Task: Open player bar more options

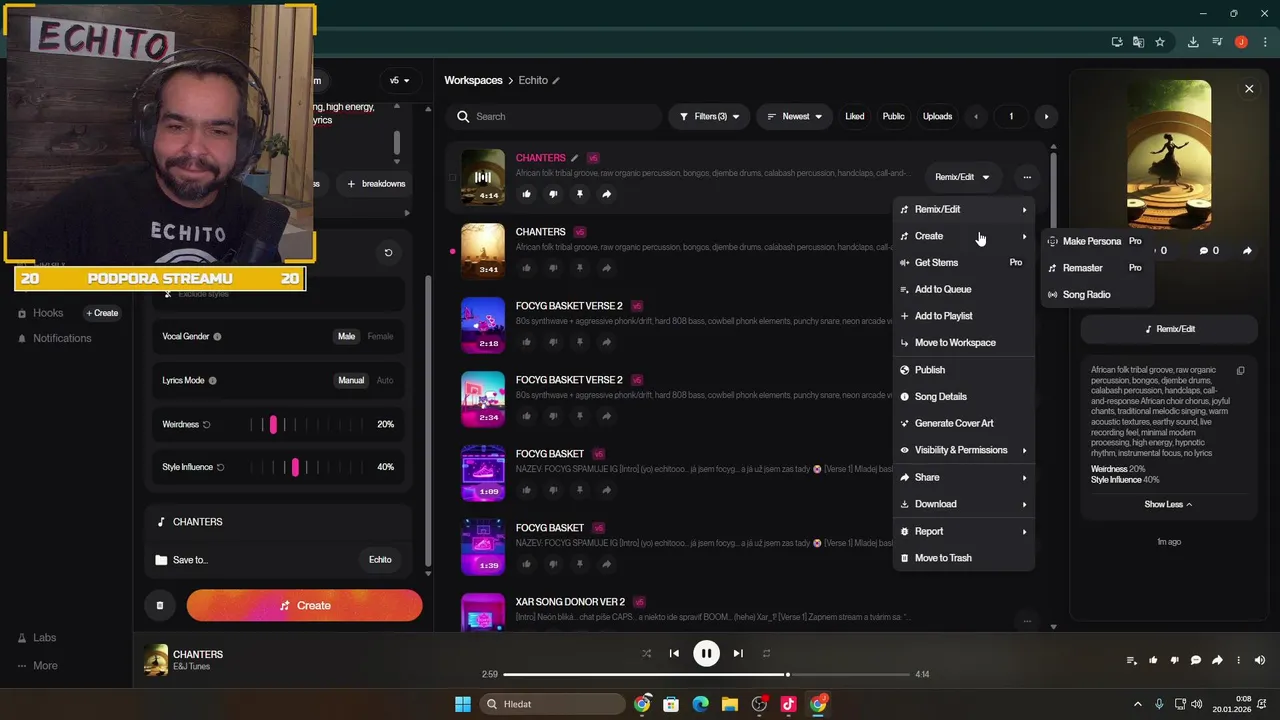Action: coord(1238,660)
